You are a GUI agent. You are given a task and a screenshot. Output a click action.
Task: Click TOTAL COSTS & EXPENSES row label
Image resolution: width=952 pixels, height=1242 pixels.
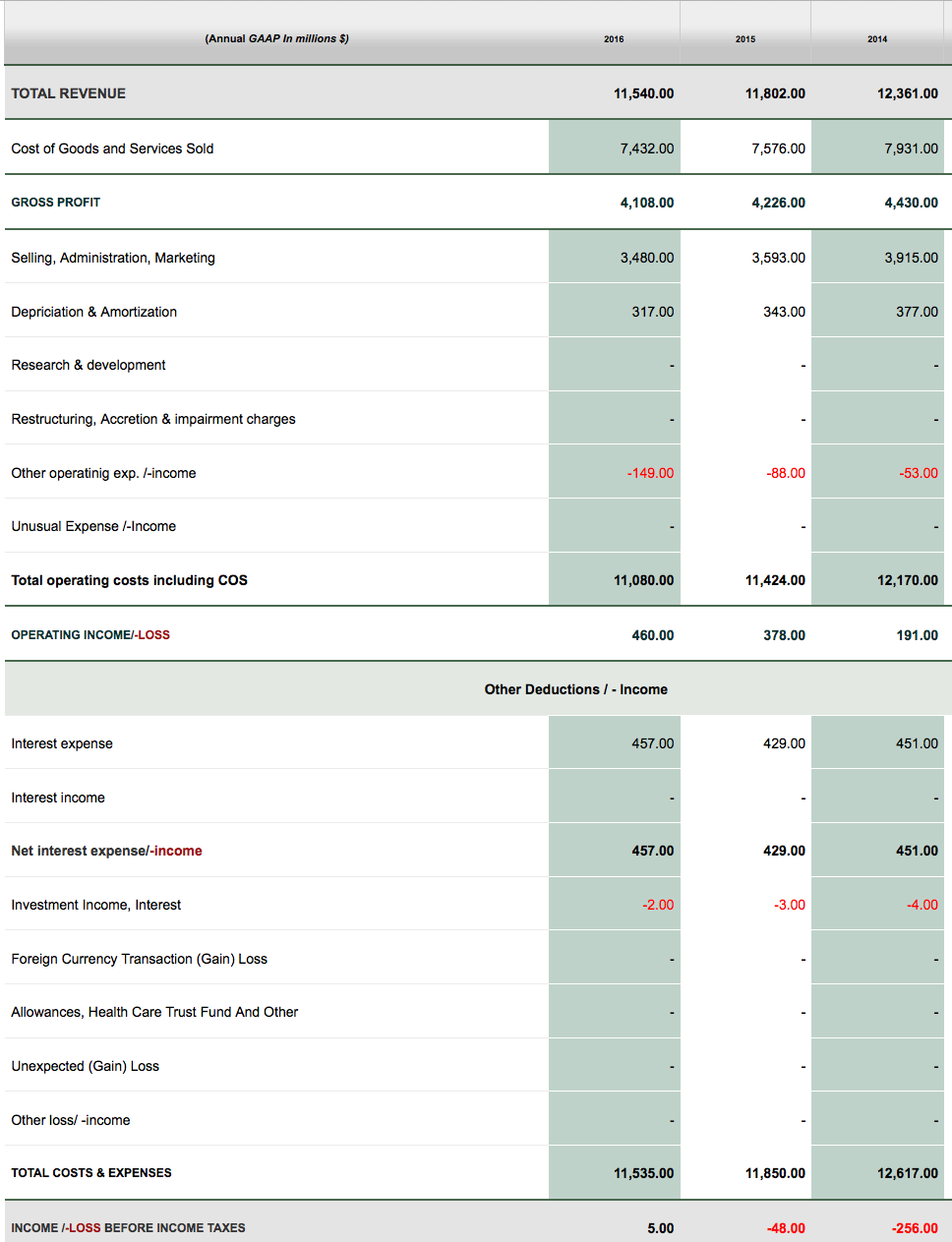pos(91,1173)
